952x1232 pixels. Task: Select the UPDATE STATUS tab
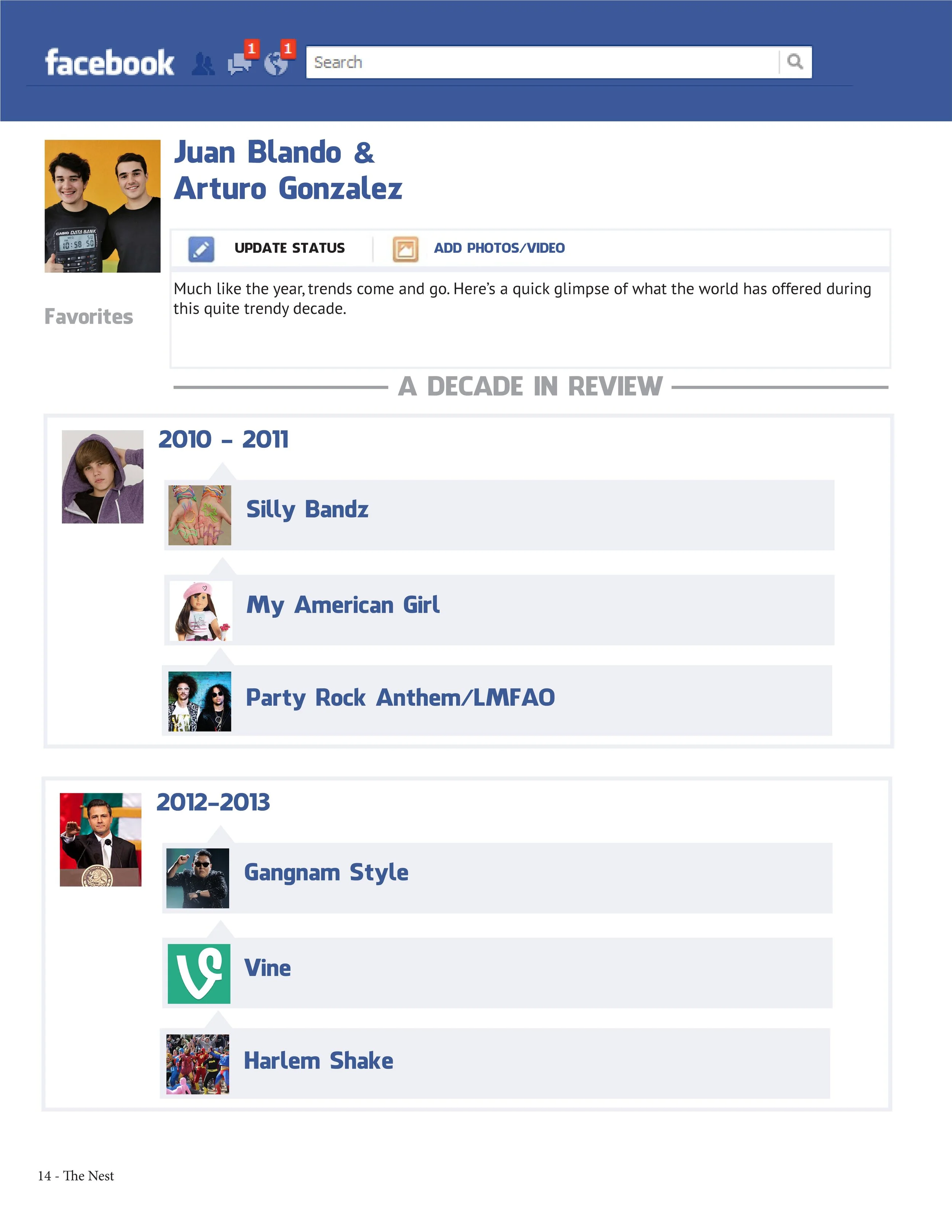289,248
